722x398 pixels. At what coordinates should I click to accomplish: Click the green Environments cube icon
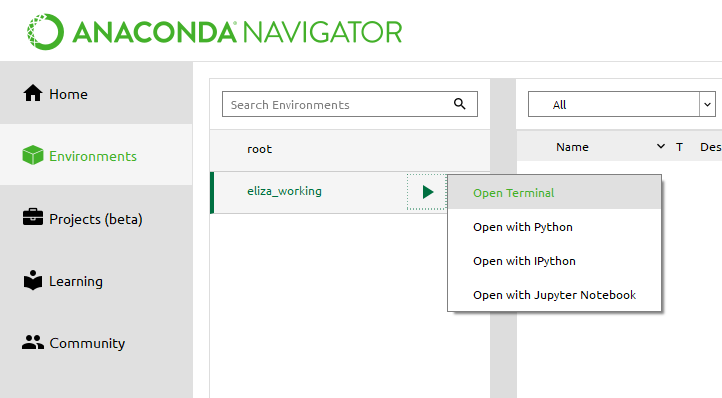point(33,155)
